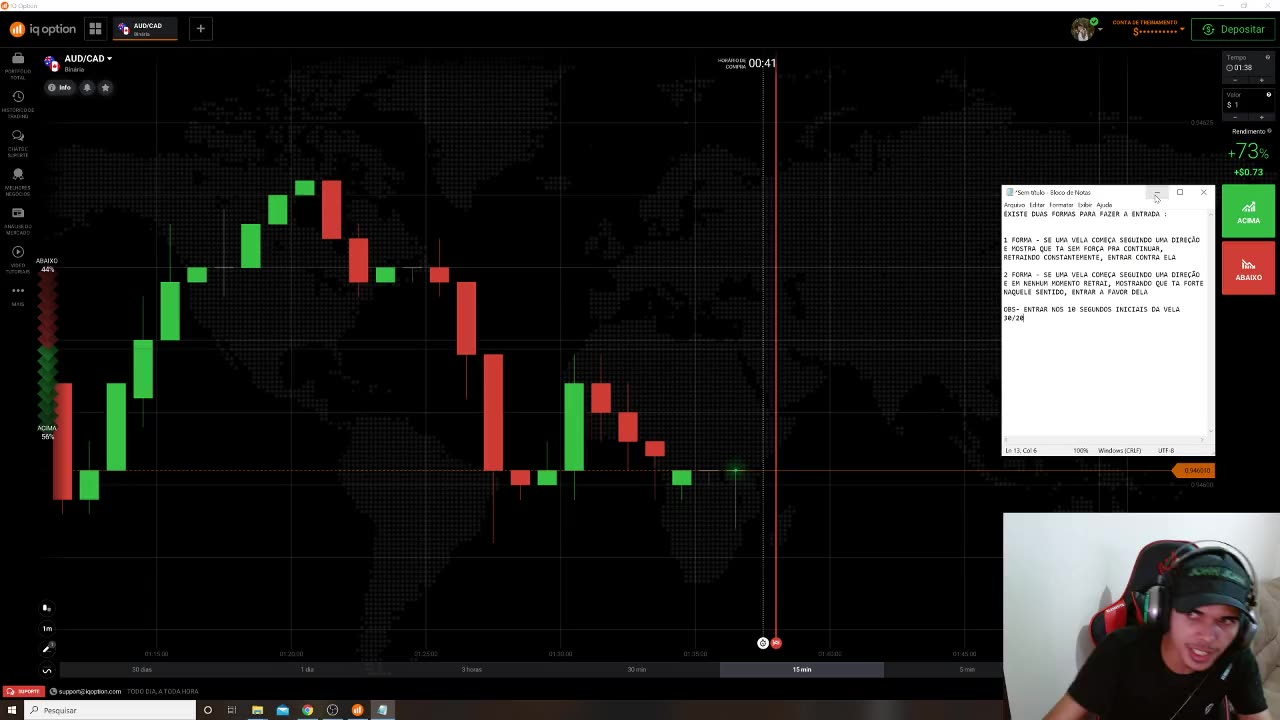Show Rendimento help info icon

[1269, 131]
